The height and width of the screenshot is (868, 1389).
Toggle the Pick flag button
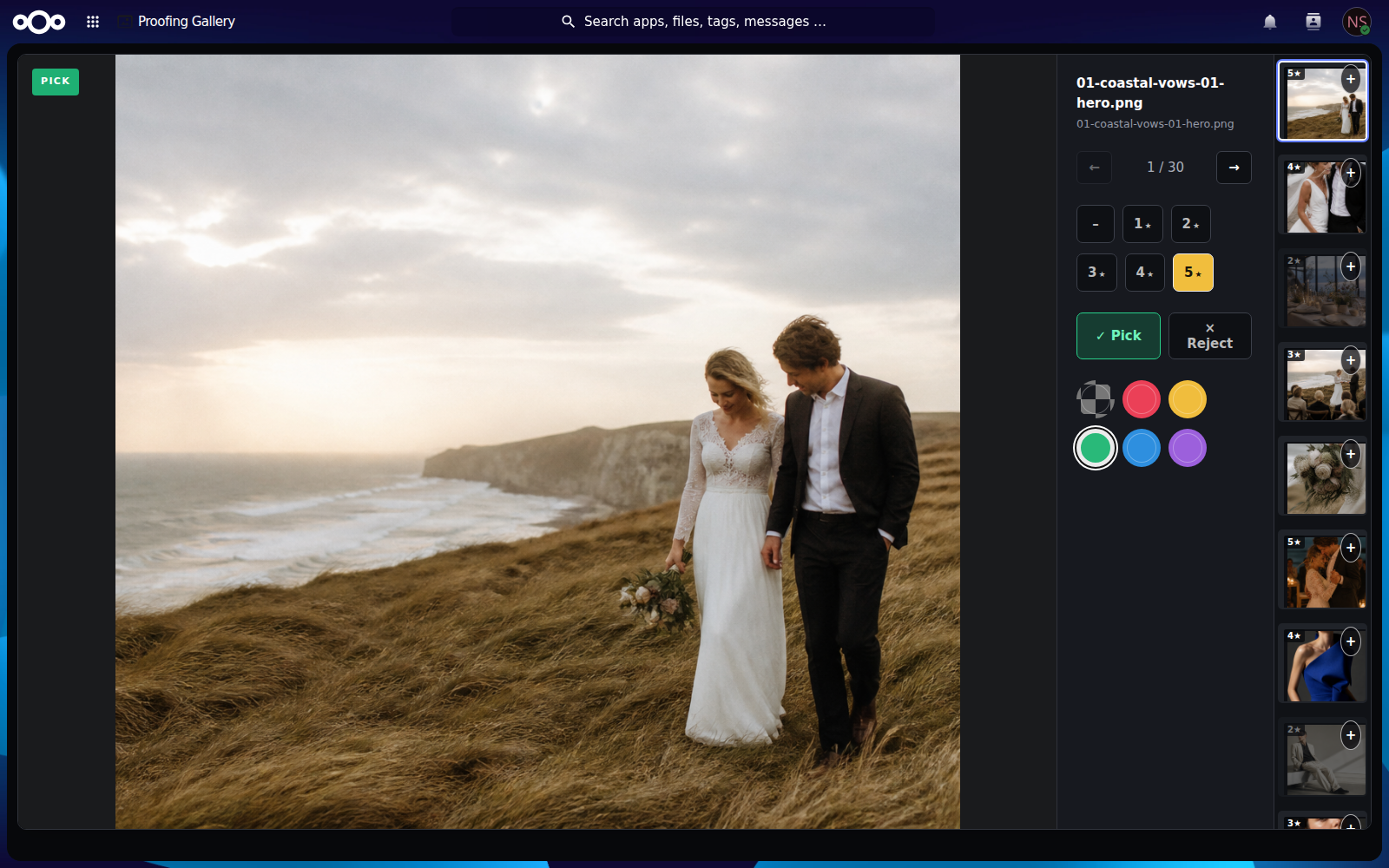click(x=1118, y=336)
